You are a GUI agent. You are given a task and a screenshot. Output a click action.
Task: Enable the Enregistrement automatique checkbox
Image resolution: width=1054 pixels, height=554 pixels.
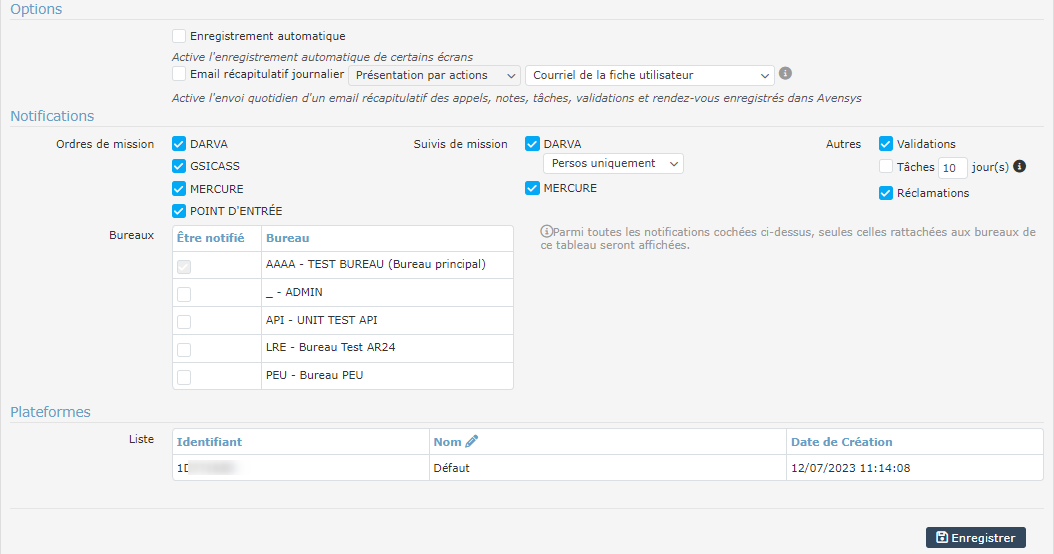(179, 36)
